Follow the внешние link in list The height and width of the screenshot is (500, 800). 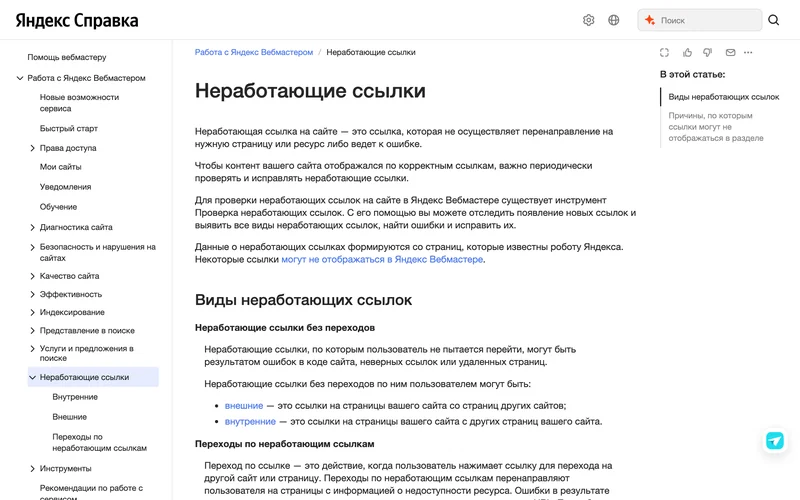click(244, 406)
